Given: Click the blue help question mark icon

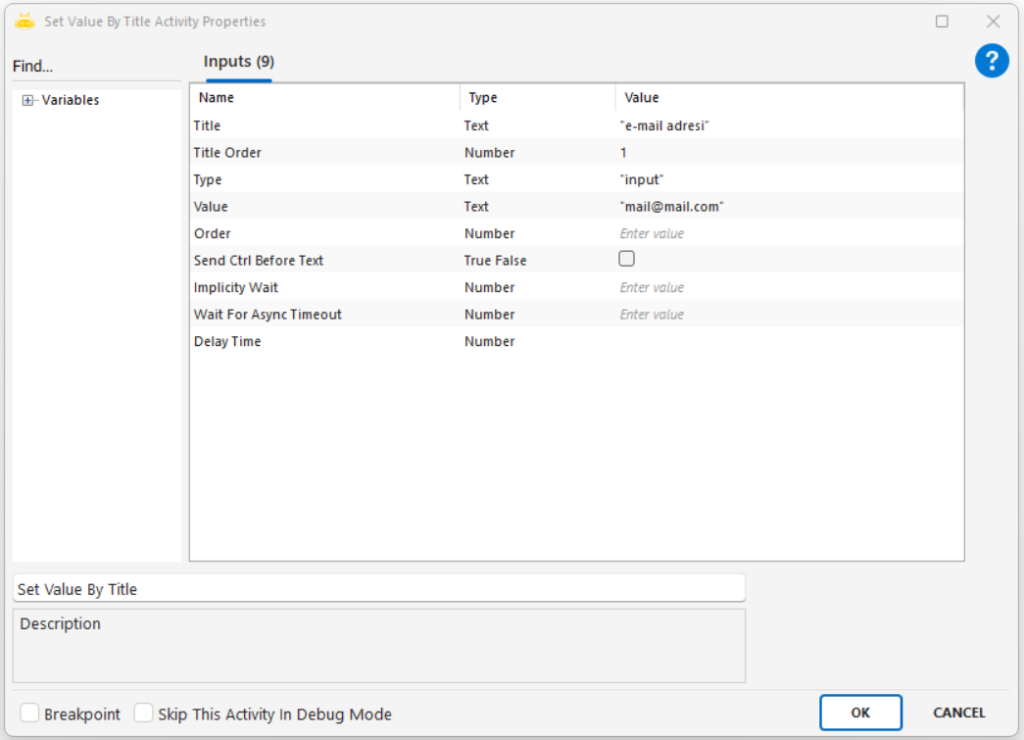Looking at the screenshot, I should pos(991,61).
